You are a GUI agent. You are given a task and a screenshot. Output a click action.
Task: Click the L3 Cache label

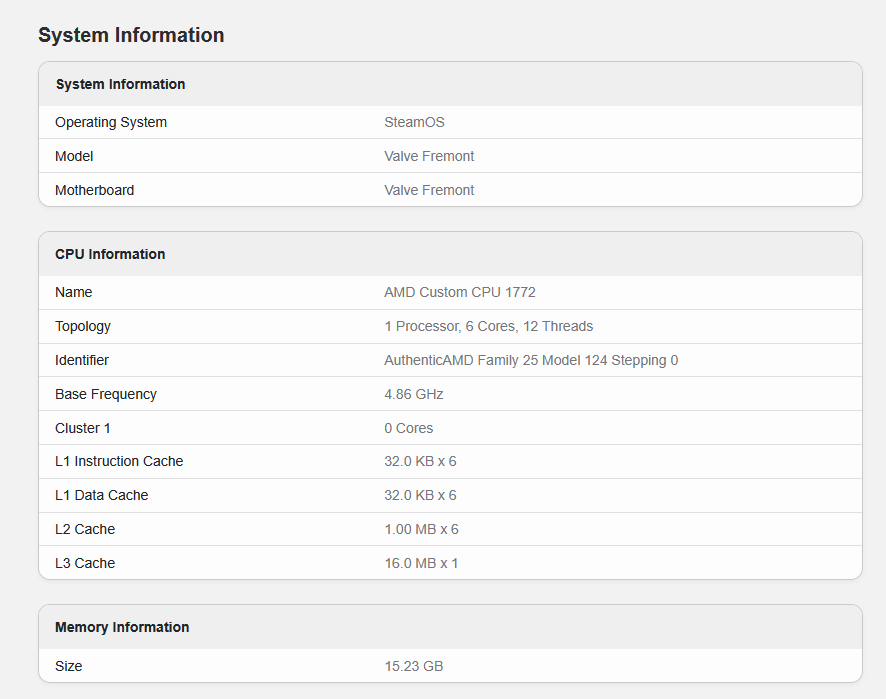[85, 563]
